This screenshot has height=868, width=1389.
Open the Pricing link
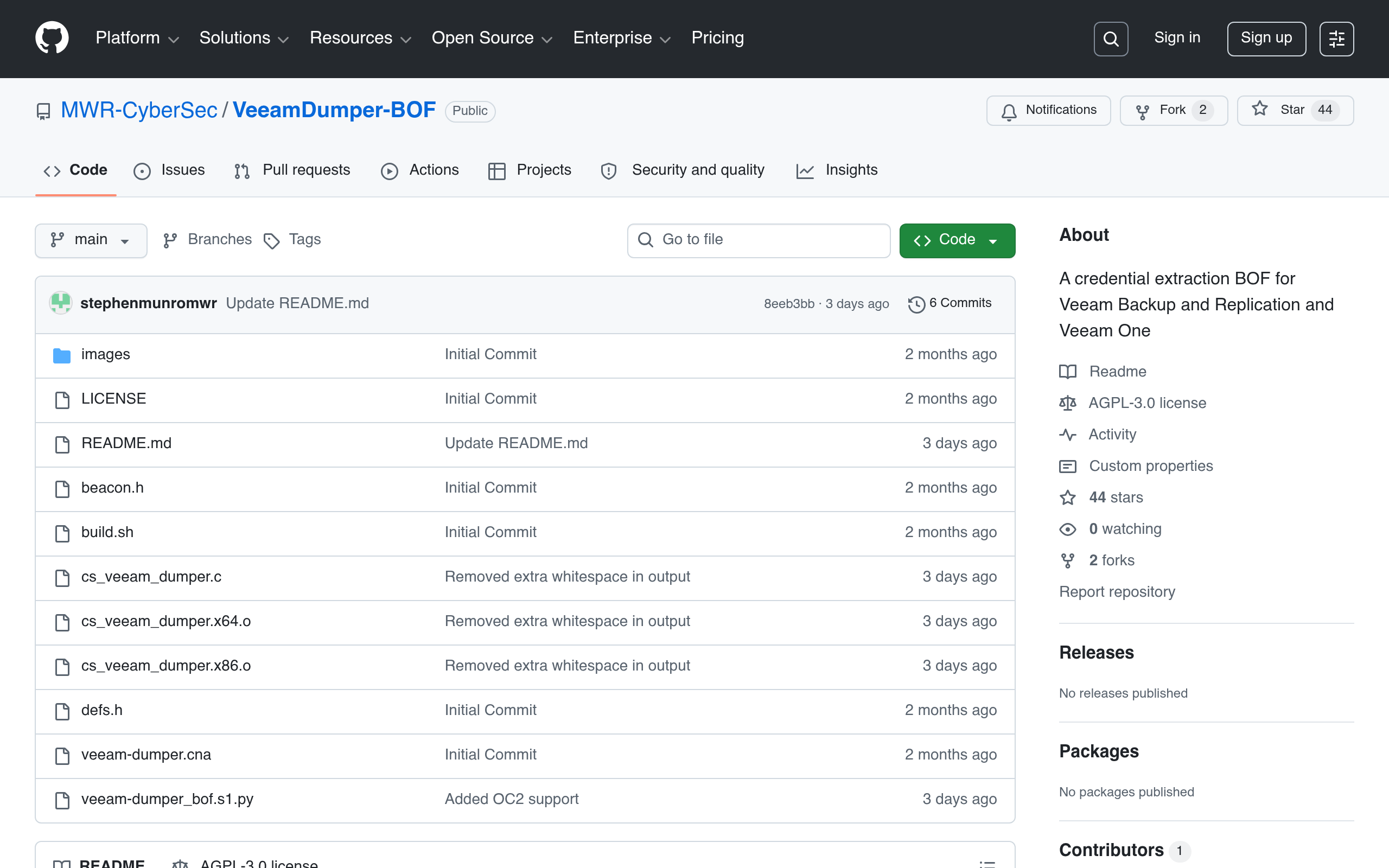(717, 38)
